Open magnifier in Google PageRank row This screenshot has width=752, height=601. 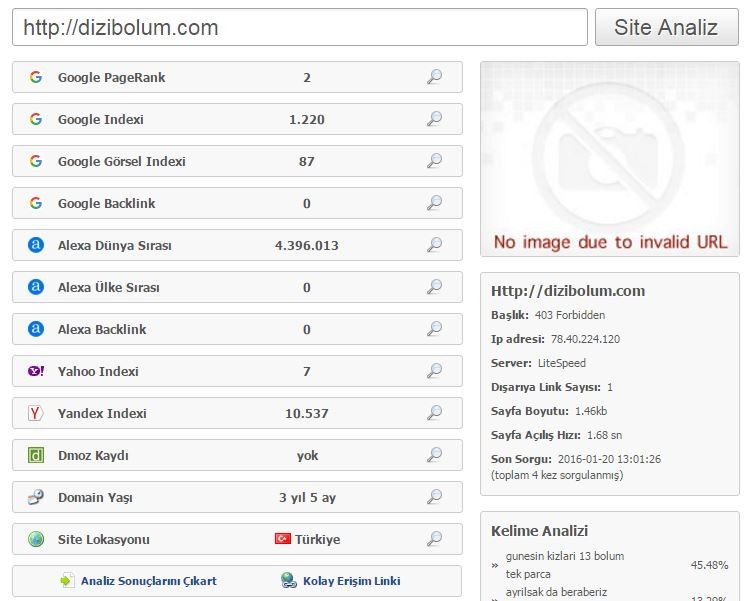[x=435, y=77]
